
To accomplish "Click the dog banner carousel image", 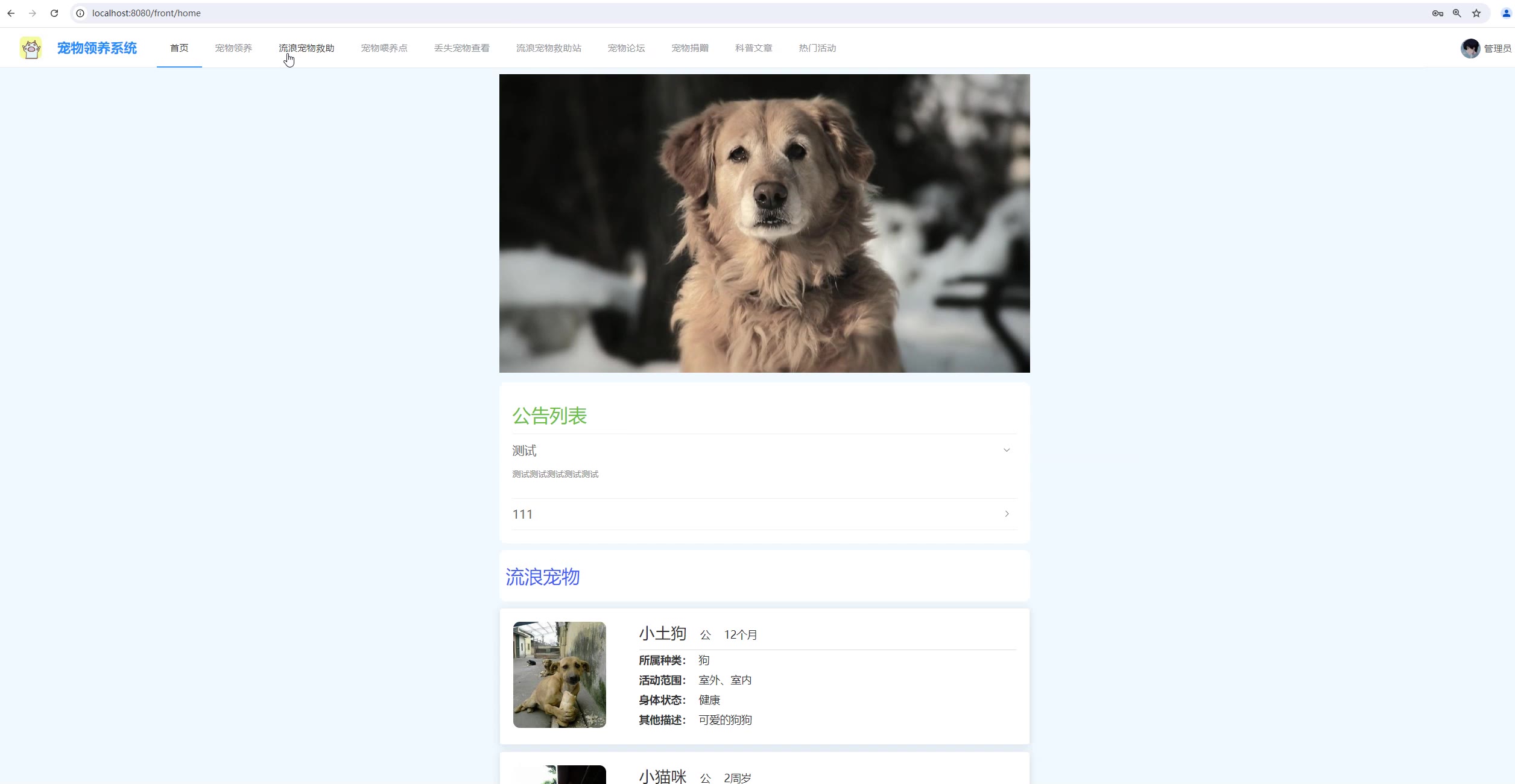I will click(x=765, y=223).
